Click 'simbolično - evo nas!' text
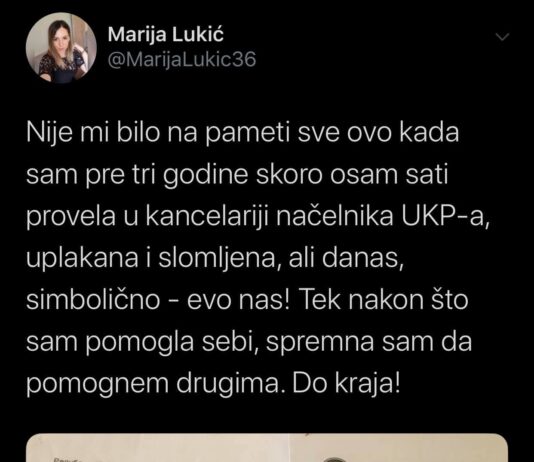534x462 pixels. click(158, 300)
